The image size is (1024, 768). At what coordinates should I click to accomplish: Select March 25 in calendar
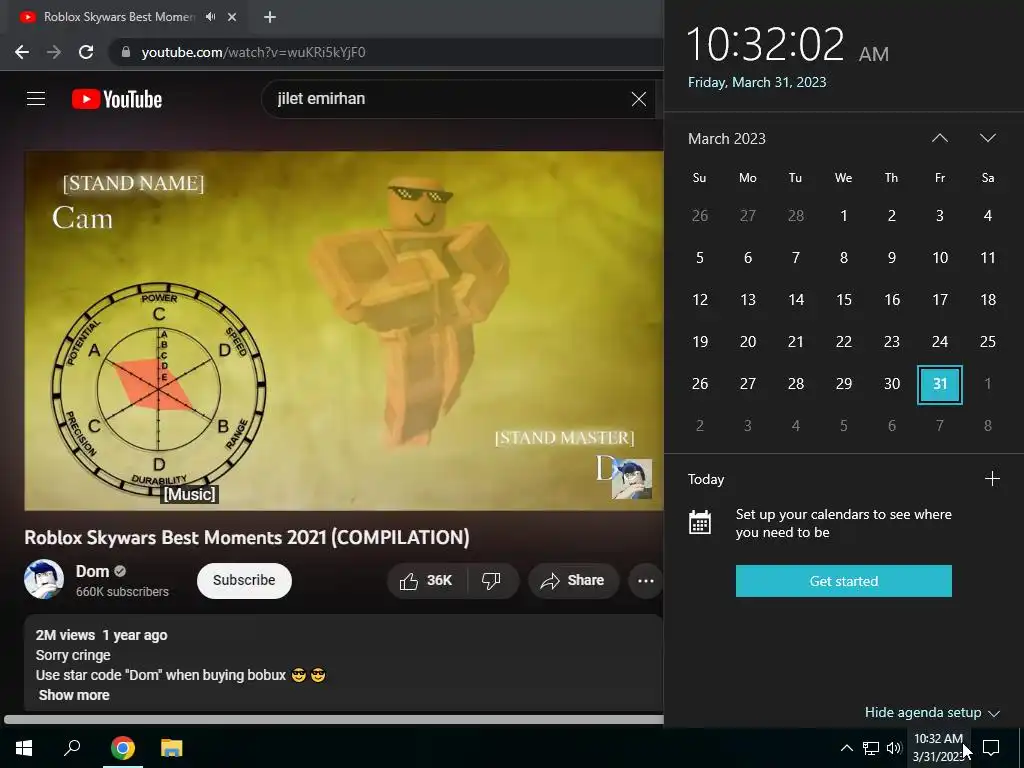tap(988, 342)
